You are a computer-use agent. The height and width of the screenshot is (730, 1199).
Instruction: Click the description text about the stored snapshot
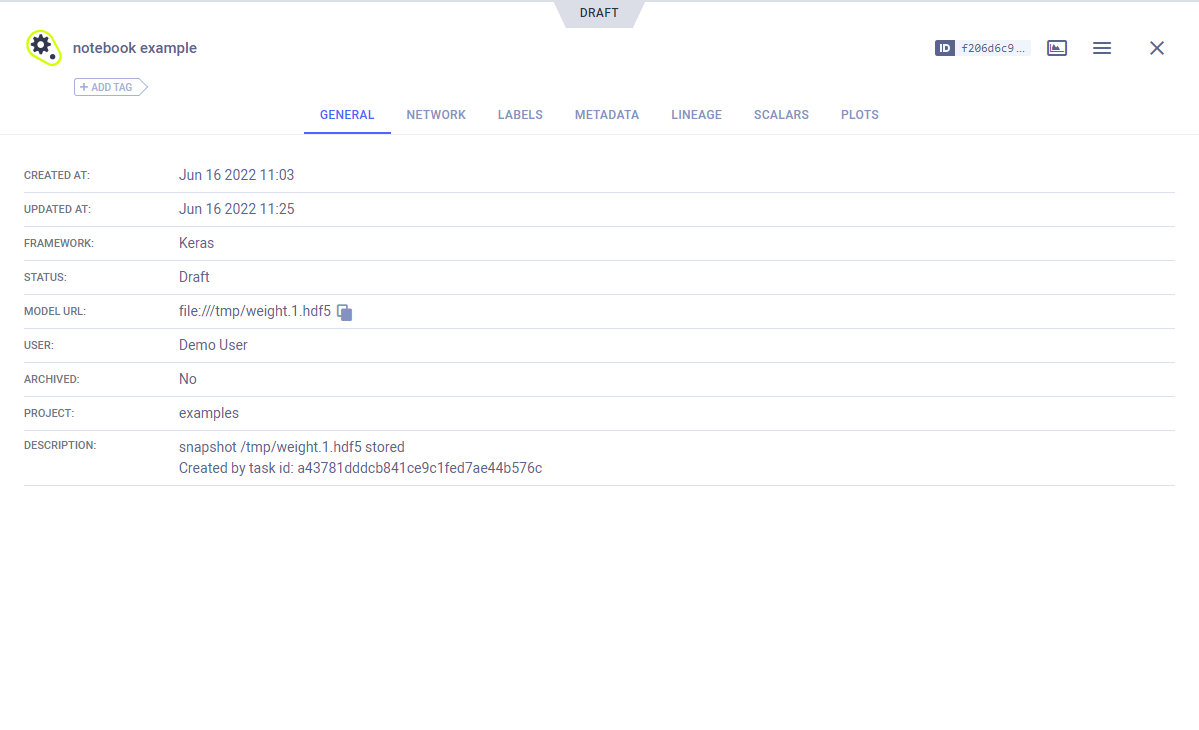click(292, 447)
